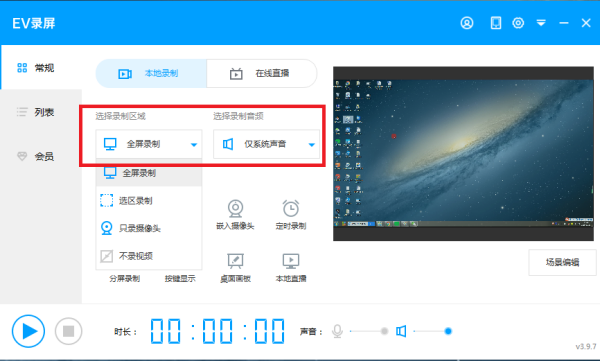Viewport: 600px width, 361px height.
Task: Open the user account icon in title bar
Action: (x=466, y=23)
